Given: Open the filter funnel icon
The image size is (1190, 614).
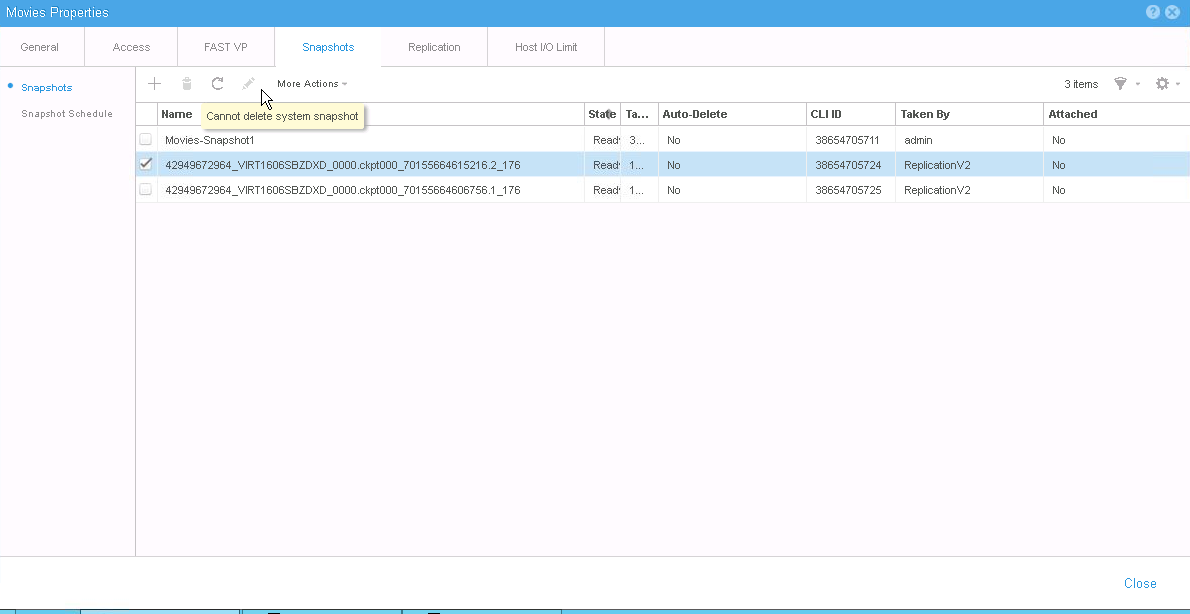Looking at the screenshot, I should tap(1119, 83).
